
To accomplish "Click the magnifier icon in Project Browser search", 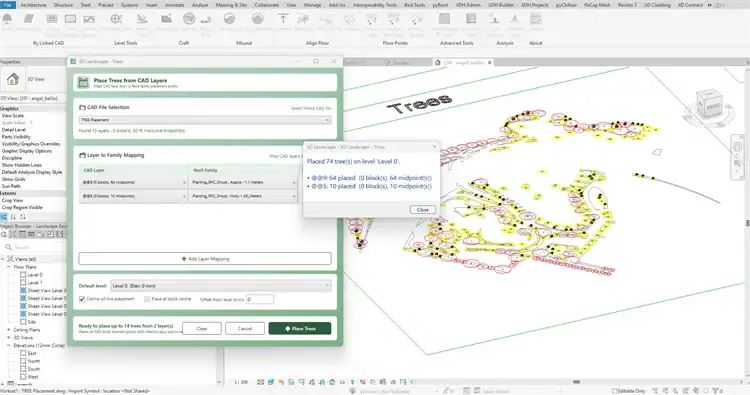I will tap(8, 247).
